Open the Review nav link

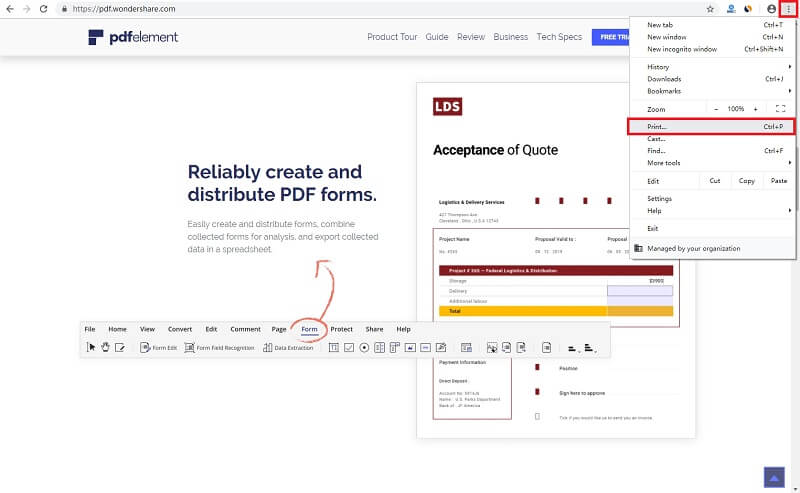[x=471, y=37]
